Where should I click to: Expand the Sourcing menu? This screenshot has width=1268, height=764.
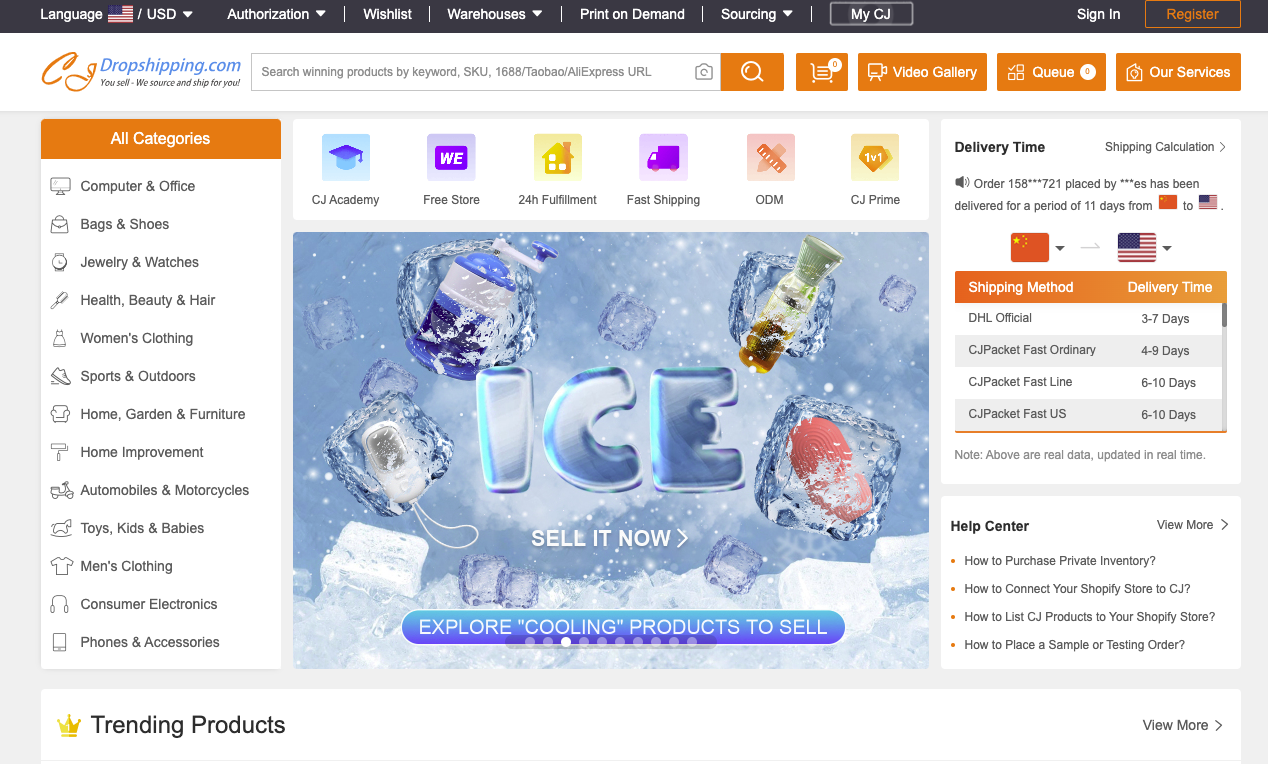[x=757, y=14]
